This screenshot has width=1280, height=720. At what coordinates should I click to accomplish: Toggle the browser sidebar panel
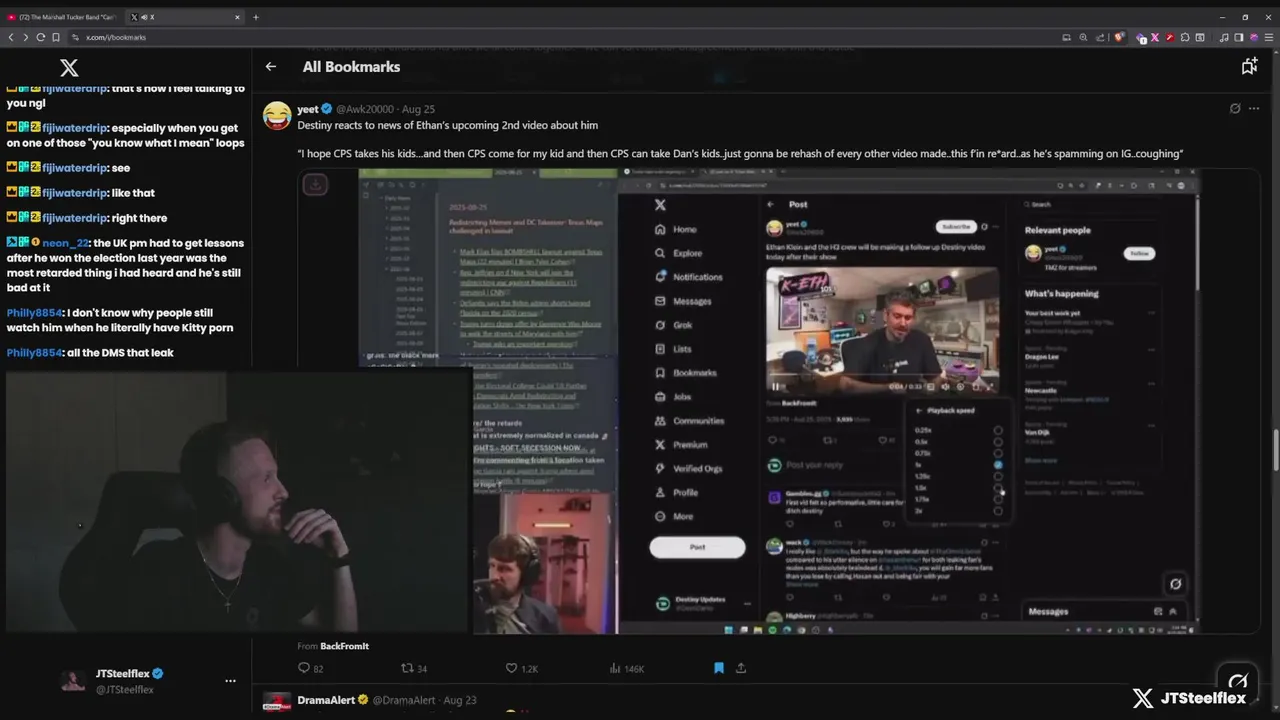[1238, 37]
